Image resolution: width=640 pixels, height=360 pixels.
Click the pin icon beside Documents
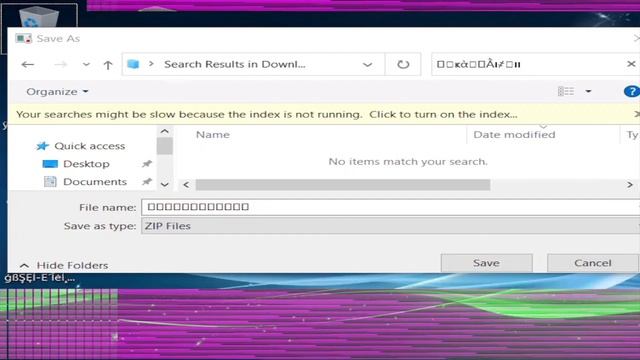(x=147, y=182)
